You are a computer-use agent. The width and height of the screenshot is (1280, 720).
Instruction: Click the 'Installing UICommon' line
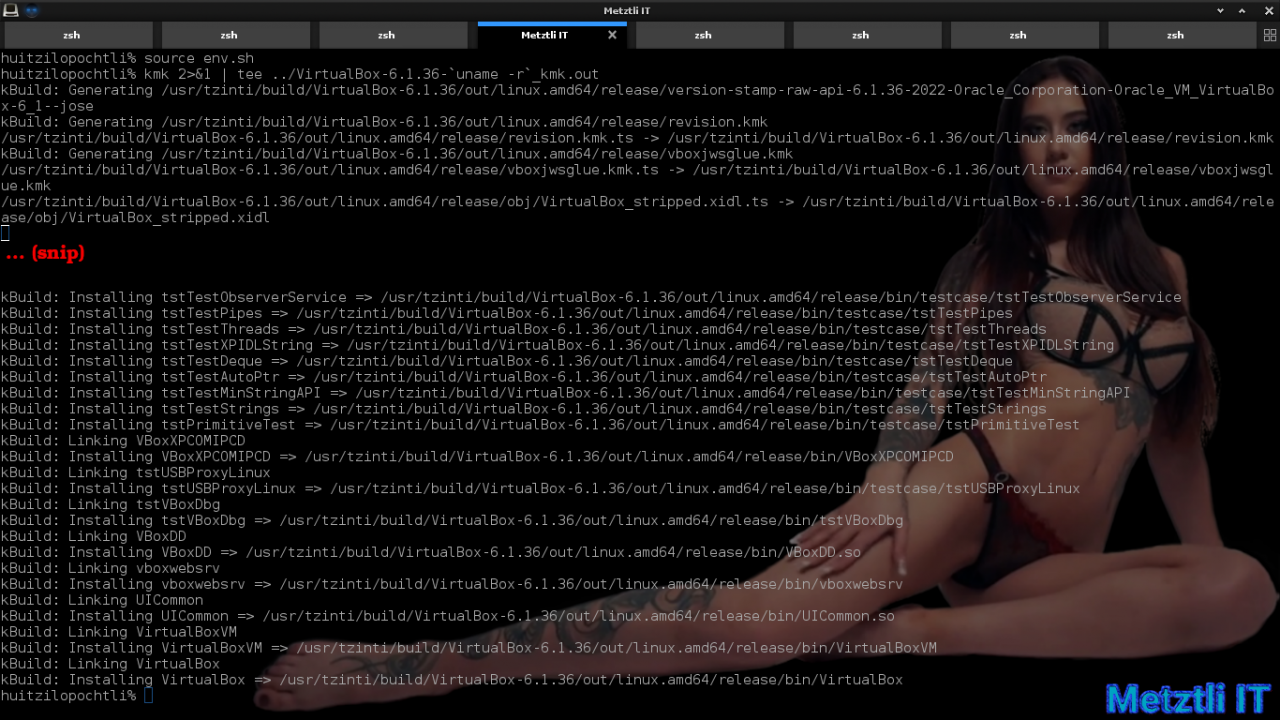click(x=448, y=616)
